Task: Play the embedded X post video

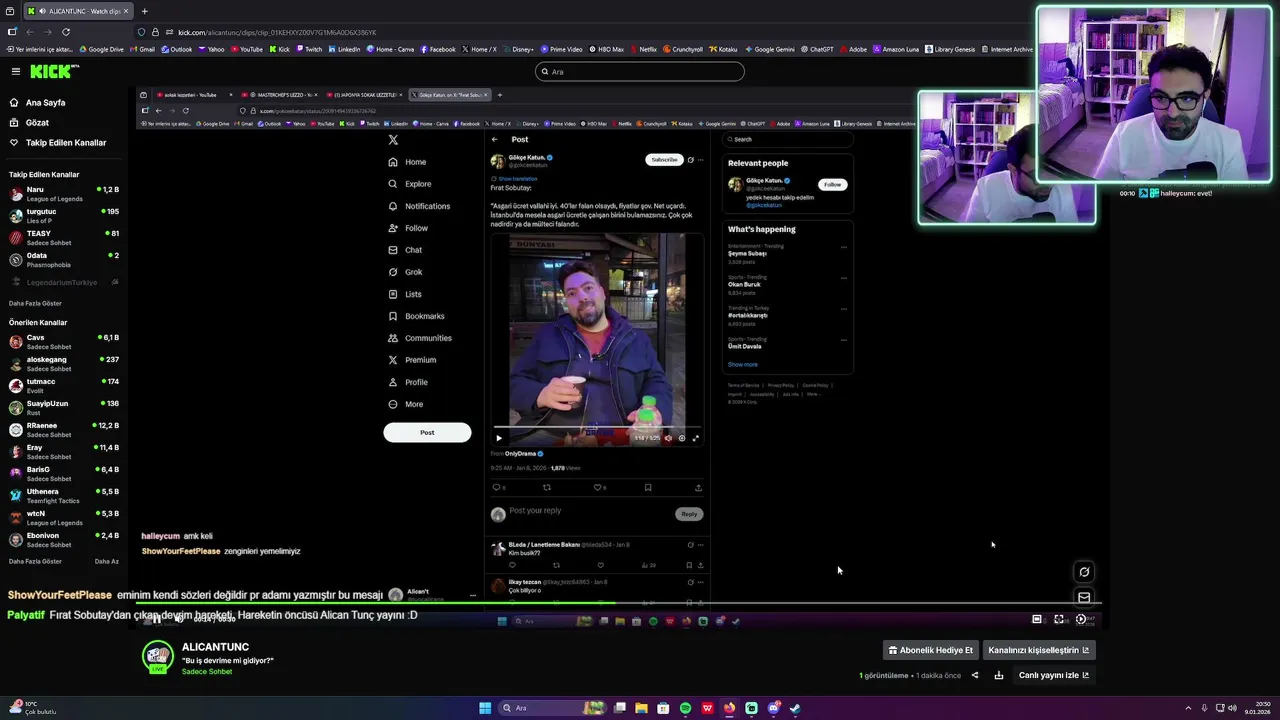Action: (499, 438)
